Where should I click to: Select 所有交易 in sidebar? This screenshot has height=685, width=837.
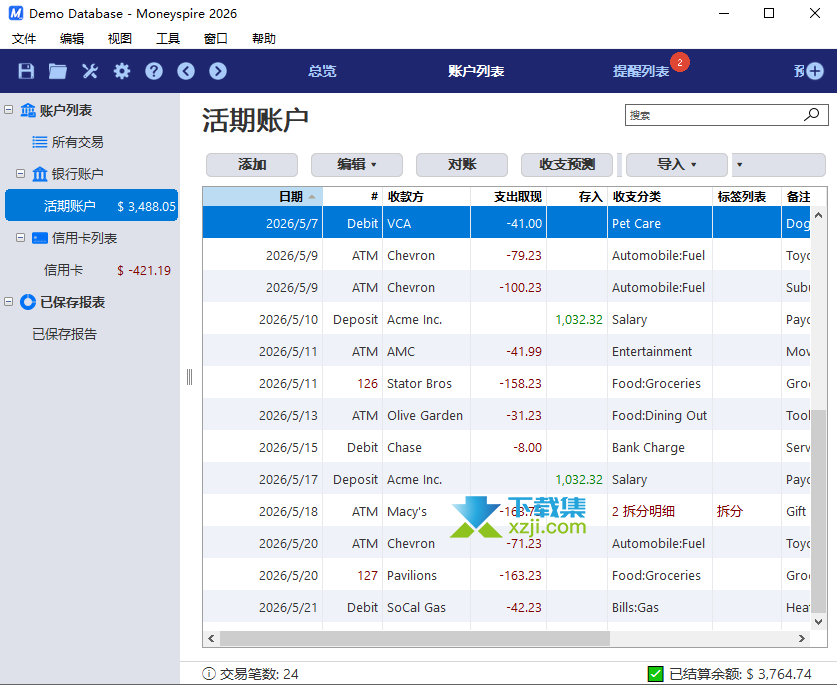(x=77, y=142)
